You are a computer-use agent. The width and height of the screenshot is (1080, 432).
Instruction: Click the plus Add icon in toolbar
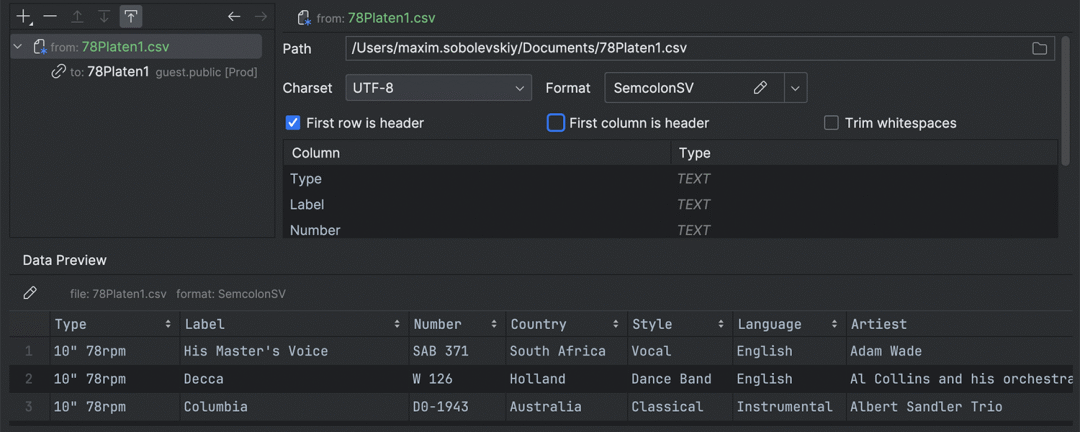pyautogui.click(x=25, y=17)
